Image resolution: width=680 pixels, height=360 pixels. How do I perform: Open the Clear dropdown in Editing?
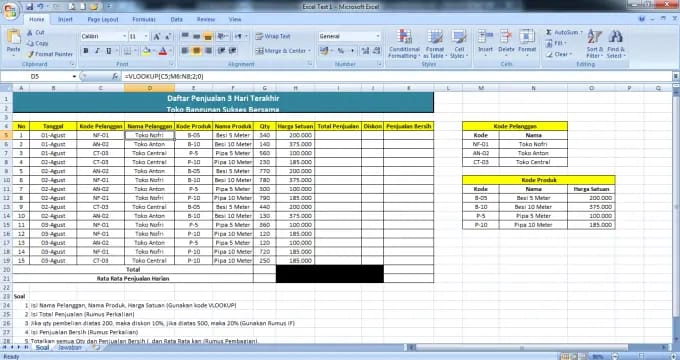(x=559, y=54)
